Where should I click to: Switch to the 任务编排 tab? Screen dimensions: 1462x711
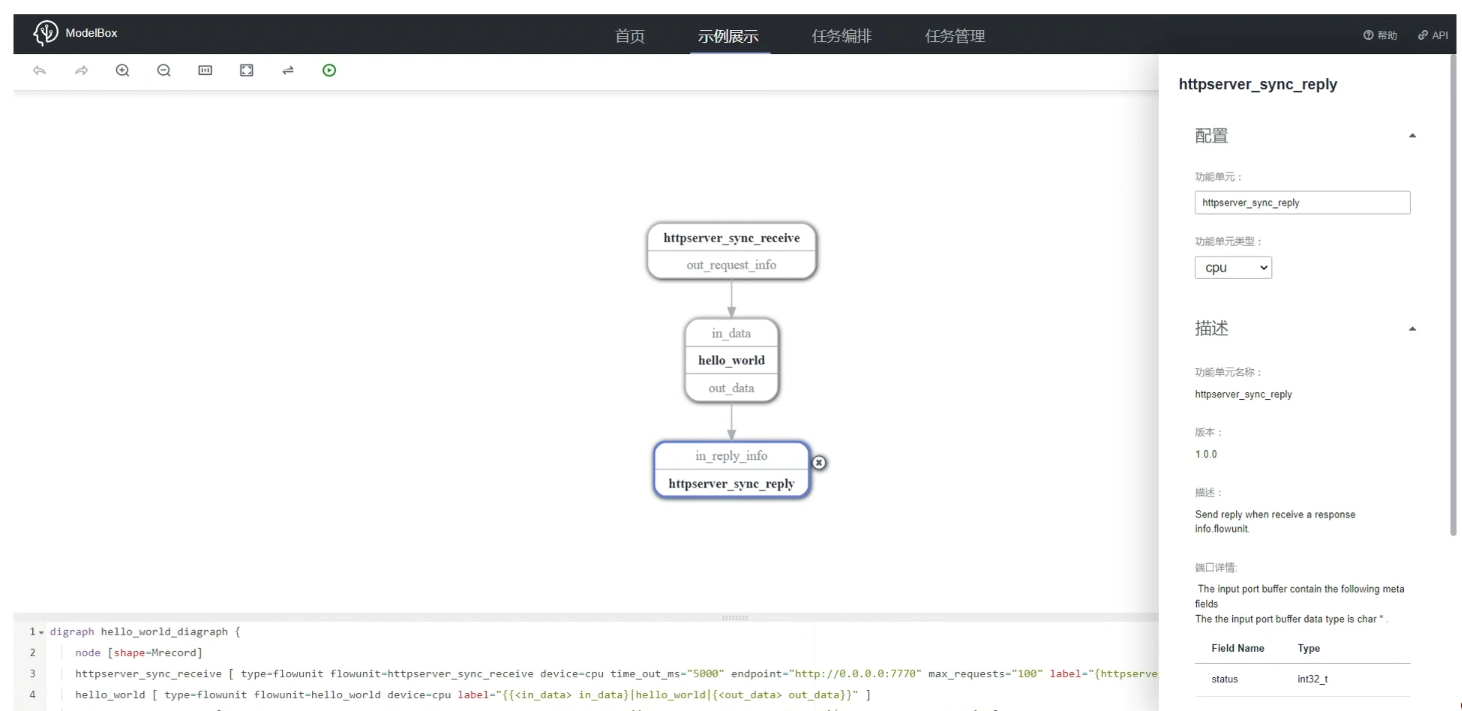point(841,36)
